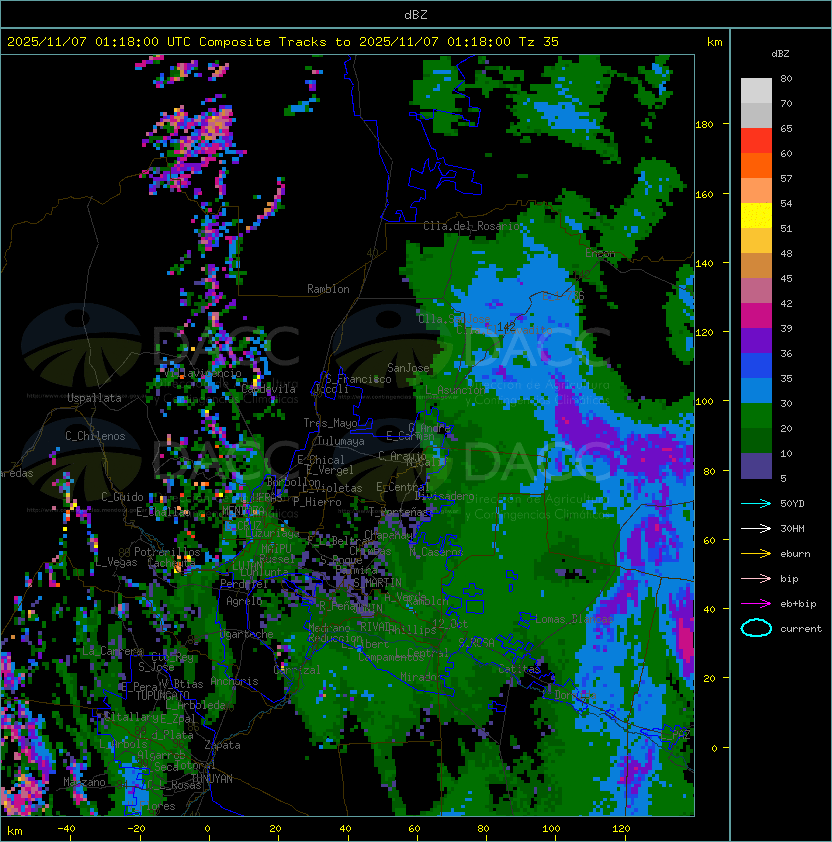Click the 'Perdriel' map label
The image size is (832, 842).
244,583
